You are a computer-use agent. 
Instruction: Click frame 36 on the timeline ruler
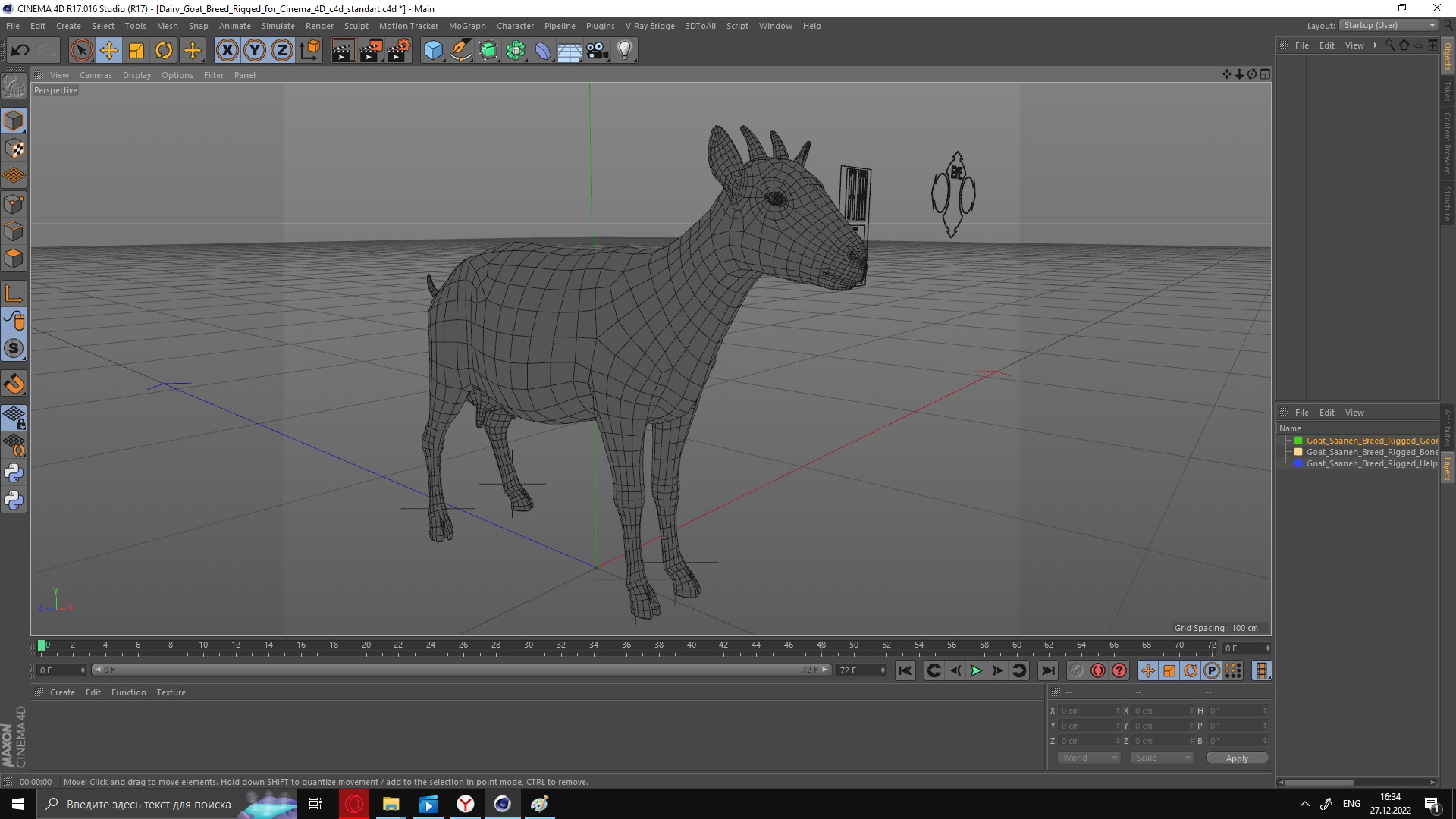point(626,645)
